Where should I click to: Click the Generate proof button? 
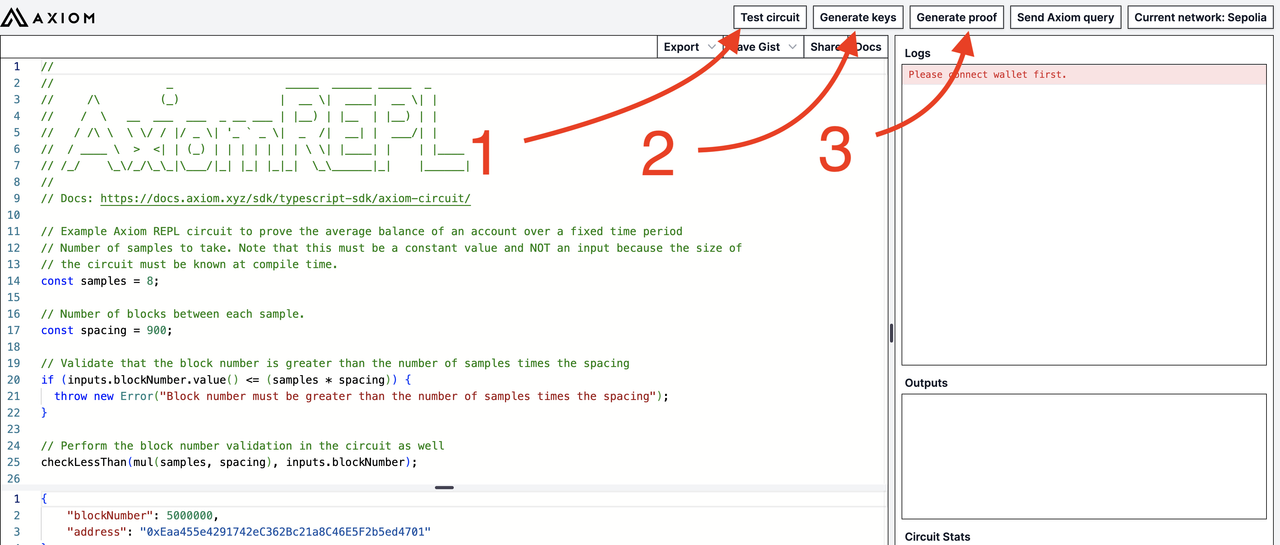coord(956,17)
